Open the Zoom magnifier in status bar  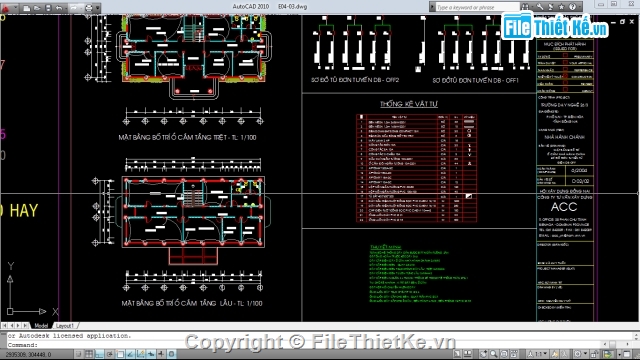[x=494, y=354]
